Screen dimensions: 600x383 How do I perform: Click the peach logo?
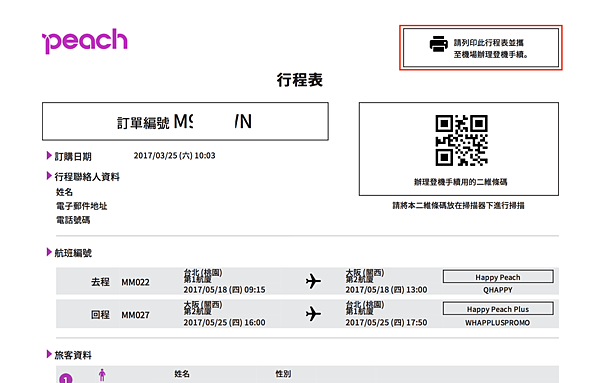(x=85, y=41)
